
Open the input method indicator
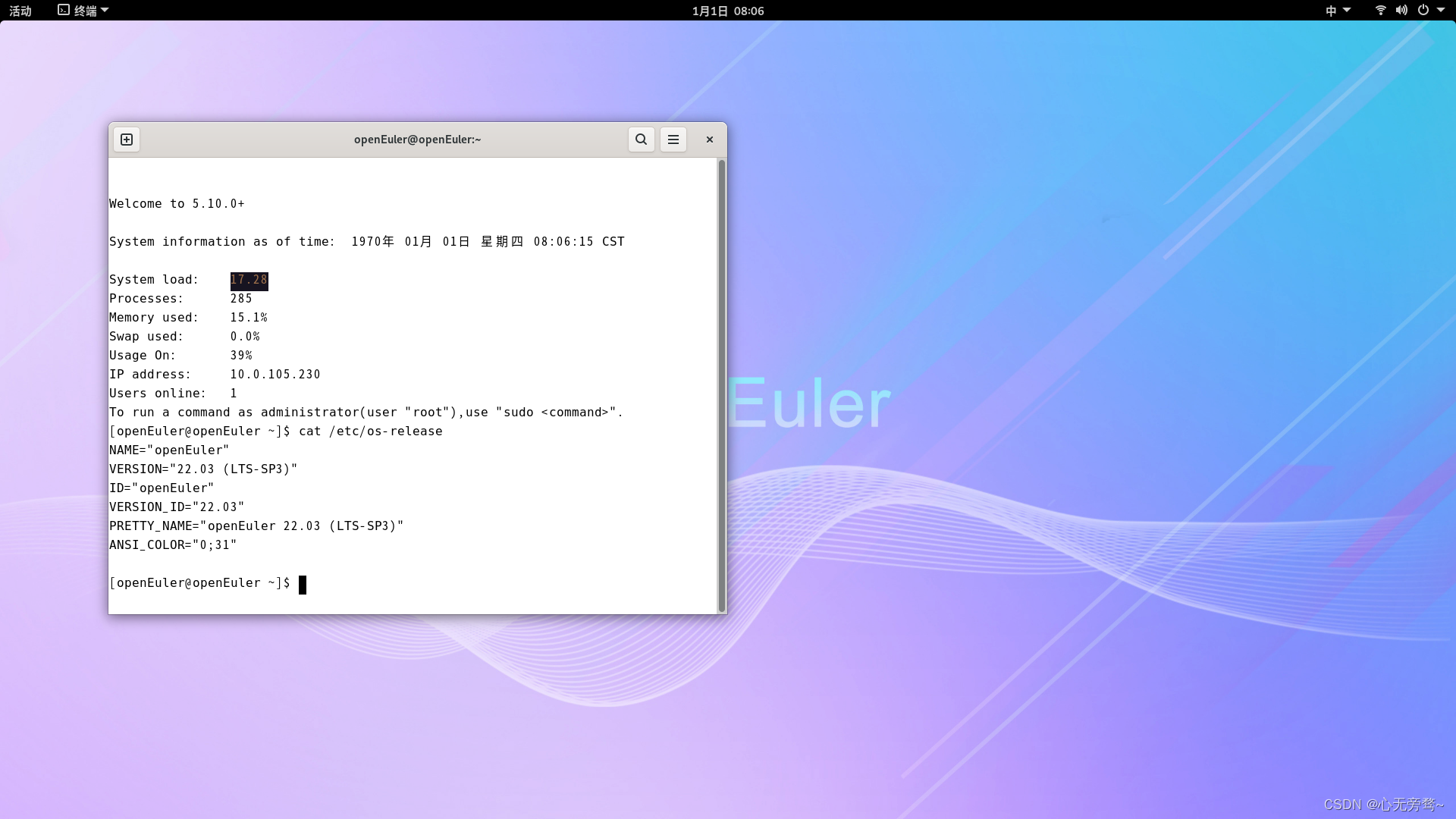pos(1331,11)
